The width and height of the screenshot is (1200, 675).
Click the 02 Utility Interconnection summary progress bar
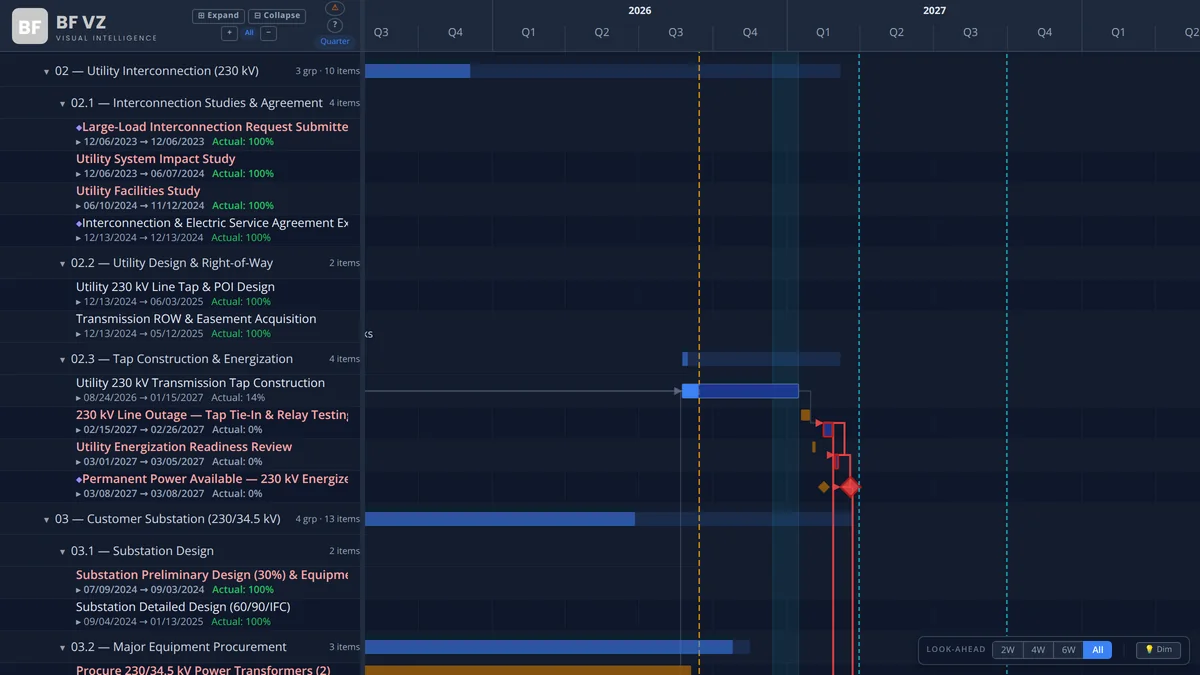[603, 71]
